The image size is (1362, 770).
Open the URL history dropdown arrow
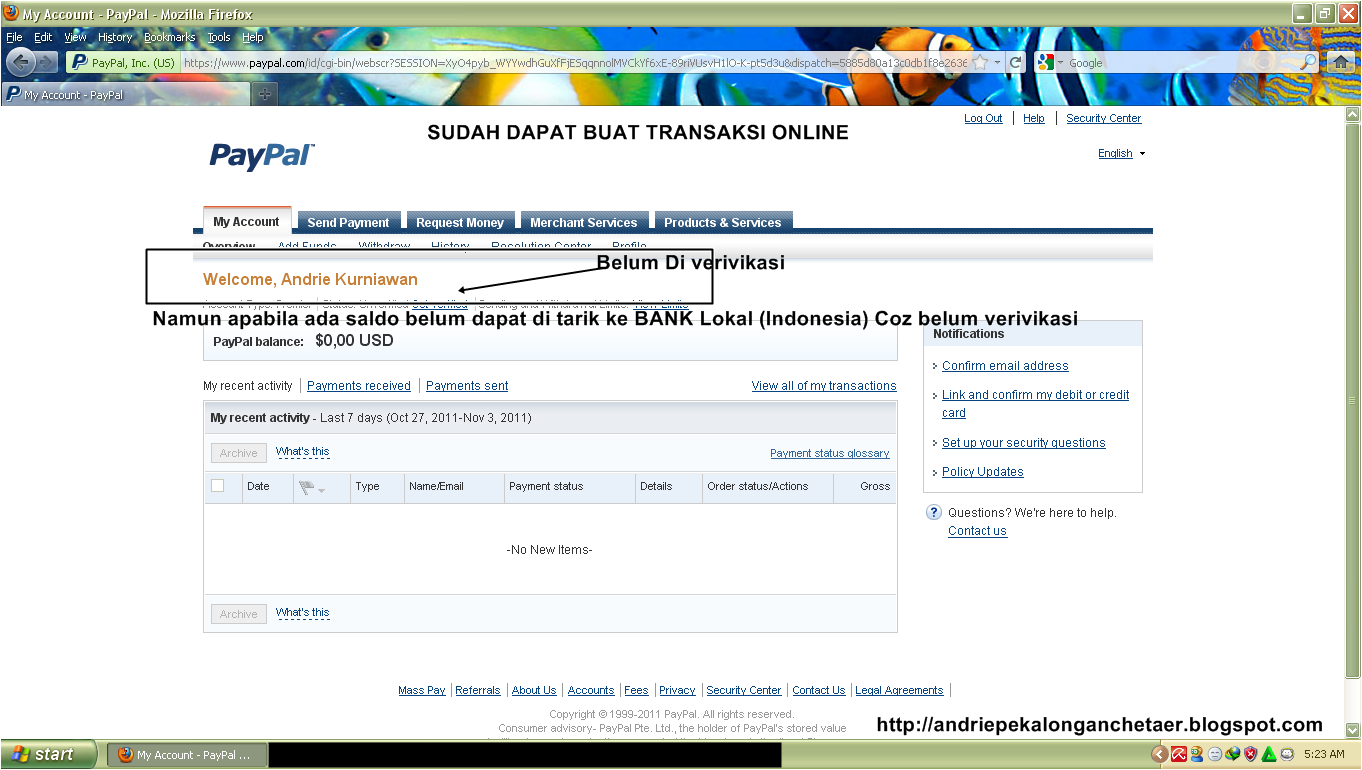[x=997, y=62]
